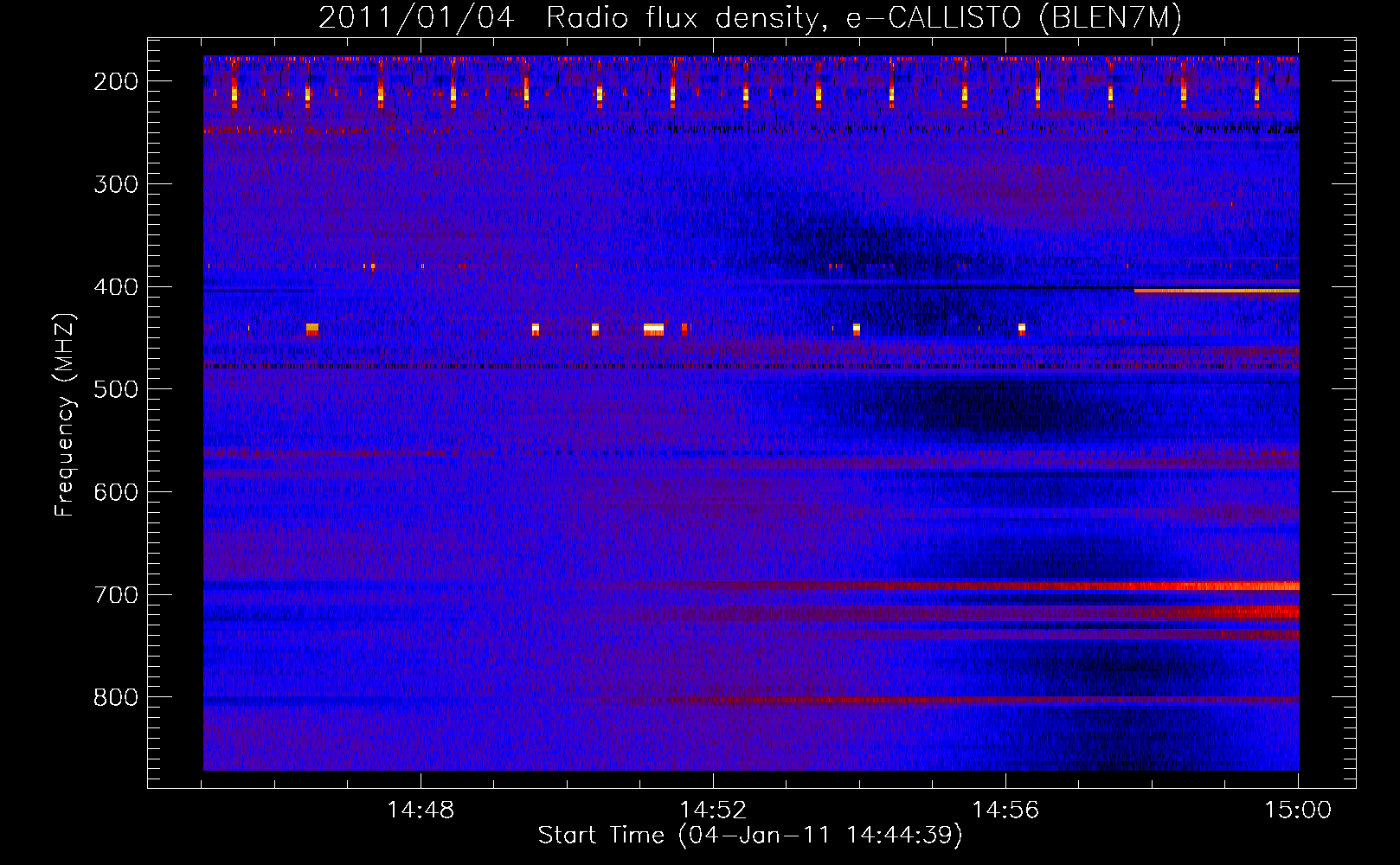The width and height of the screenshot is (1400, 865).
Task: Click the 14:52 time tick label
Action: click(713, 811)
